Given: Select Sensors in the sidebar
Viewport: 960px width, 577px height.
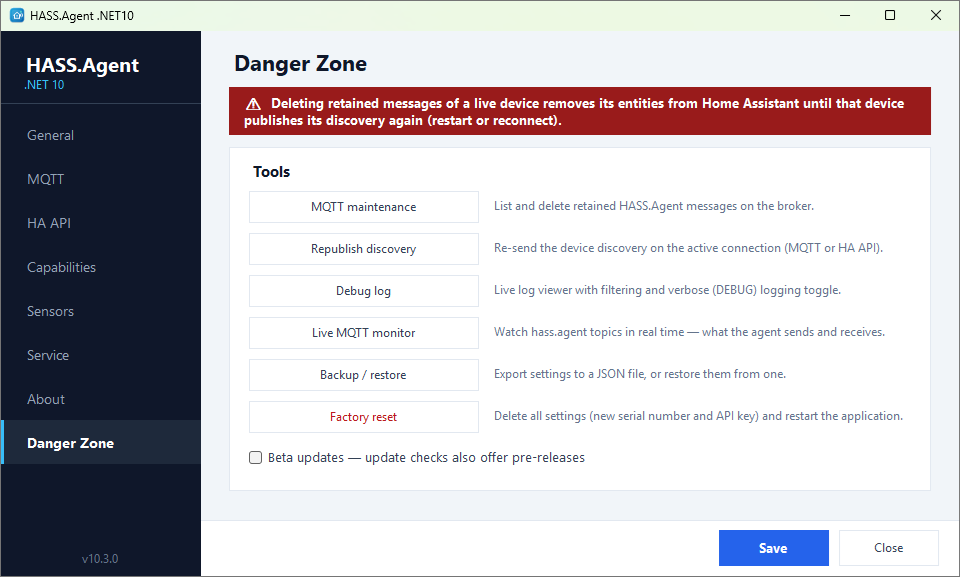Looking at the screenshot, I should click(100, 312).
